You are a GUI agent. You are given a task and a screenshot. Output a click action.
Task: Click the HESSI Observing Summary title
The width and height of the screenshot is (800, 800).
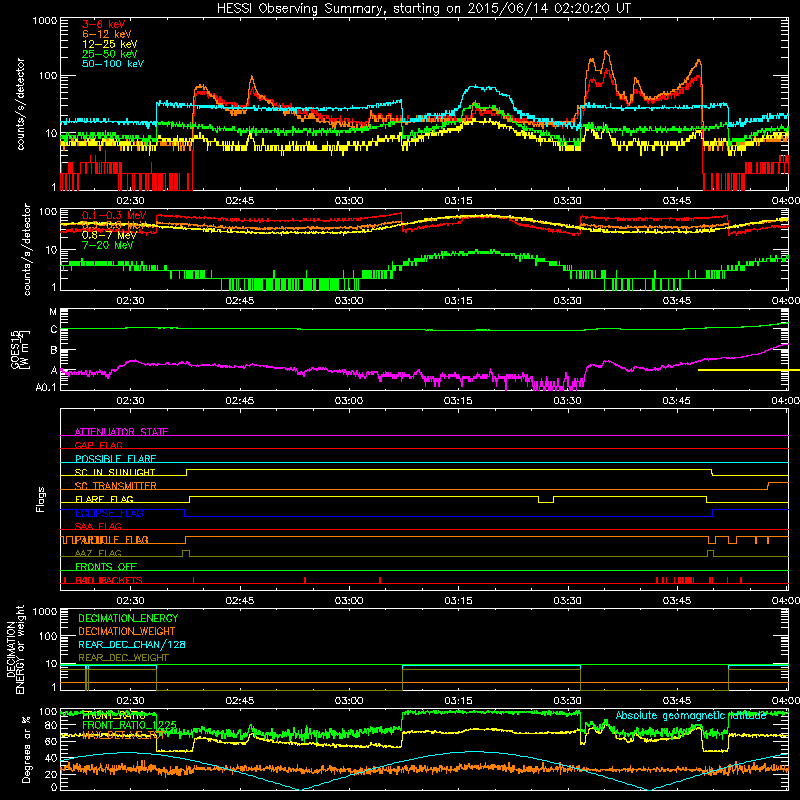(x=424, y=9)
